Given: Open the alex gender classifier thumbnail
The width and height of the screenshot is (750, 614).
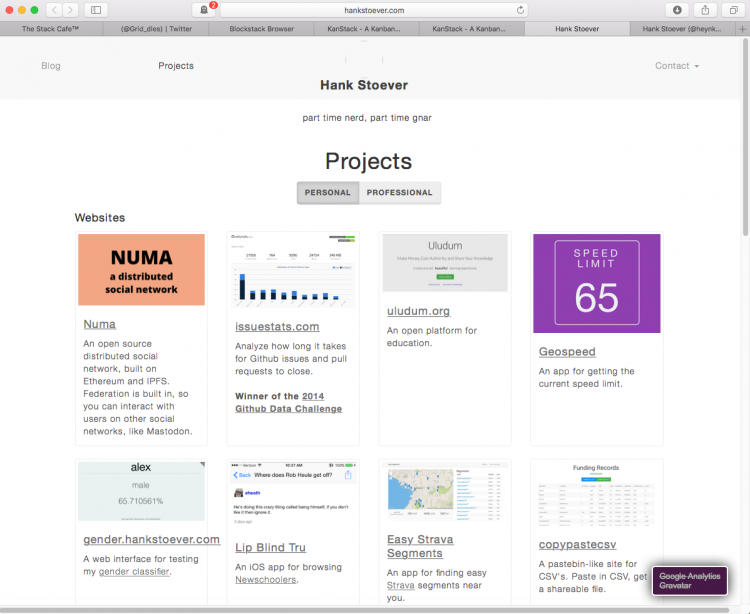Looking at the screenshot, I should (x=142, y=491).
